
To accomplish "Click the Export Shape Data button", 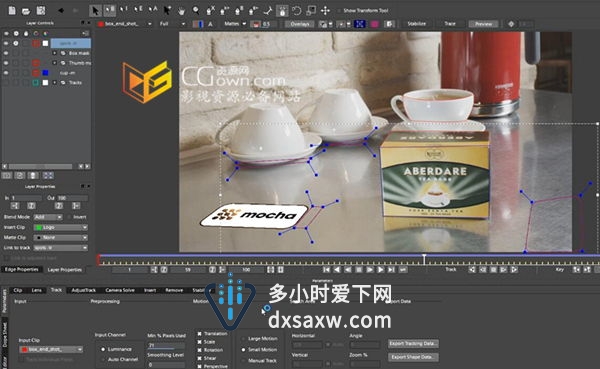I will [x=413, y=357].
